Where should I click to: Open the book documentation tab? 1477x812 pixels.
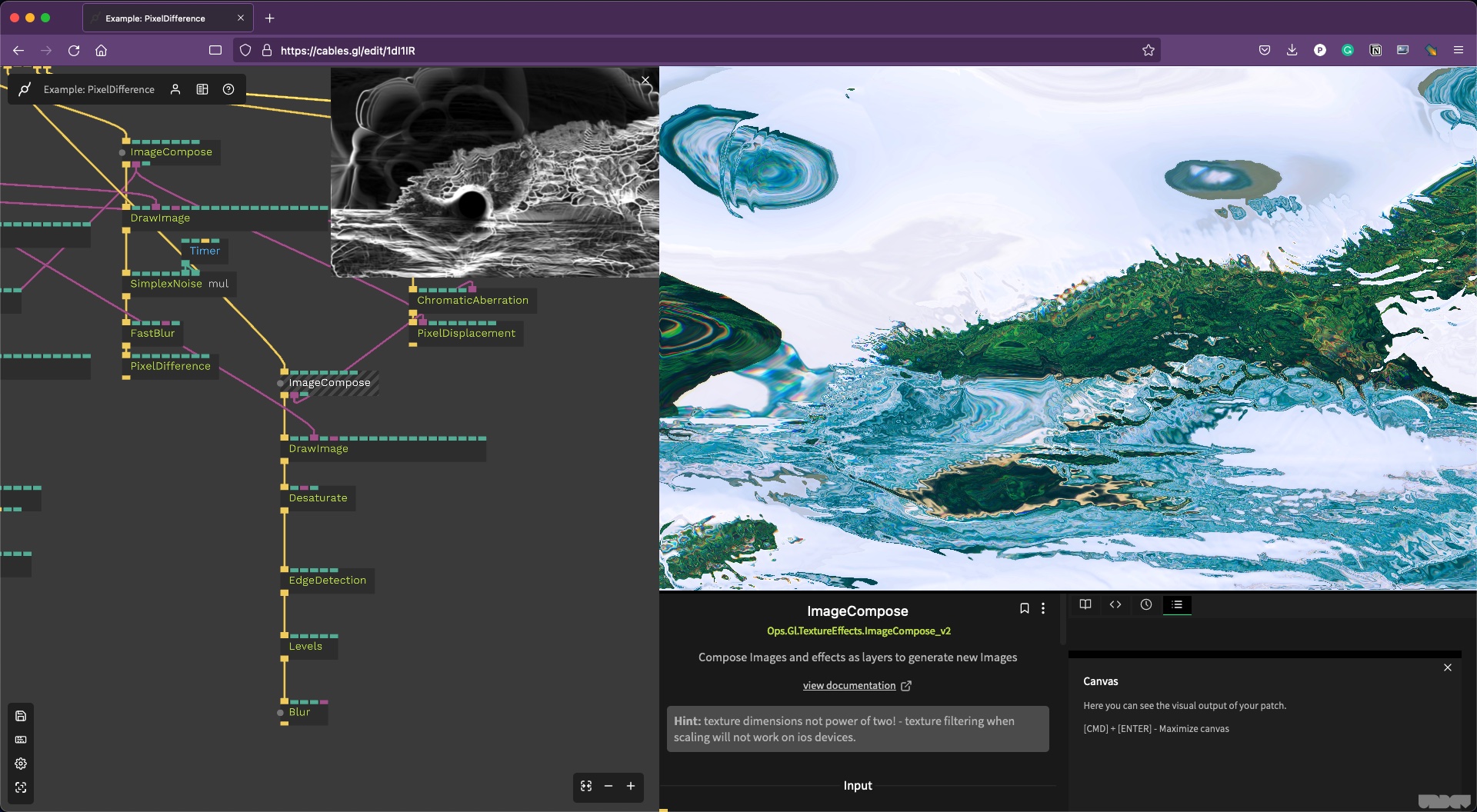[1085, 604]
